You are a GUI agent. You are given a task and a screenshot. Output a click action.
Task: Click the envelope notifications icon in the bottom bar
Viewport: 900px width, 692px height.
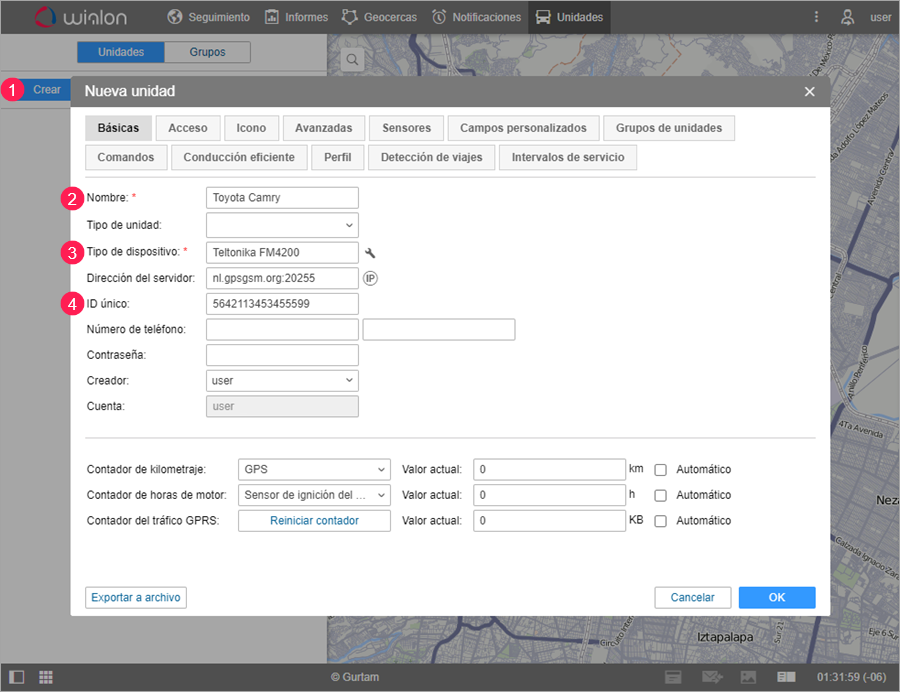pyautogui.click(x=712, y=677)
